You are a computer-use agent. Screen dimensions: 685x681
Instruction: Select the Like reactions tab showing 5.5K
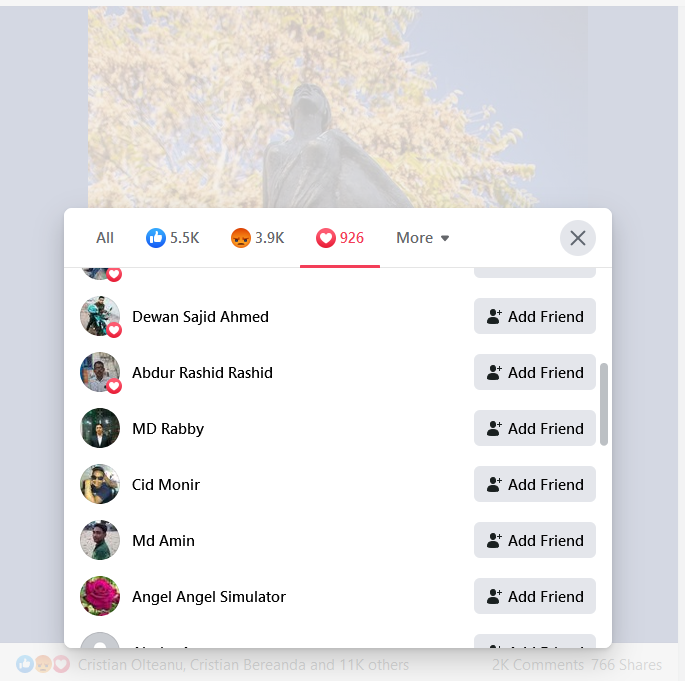[173, 238]
